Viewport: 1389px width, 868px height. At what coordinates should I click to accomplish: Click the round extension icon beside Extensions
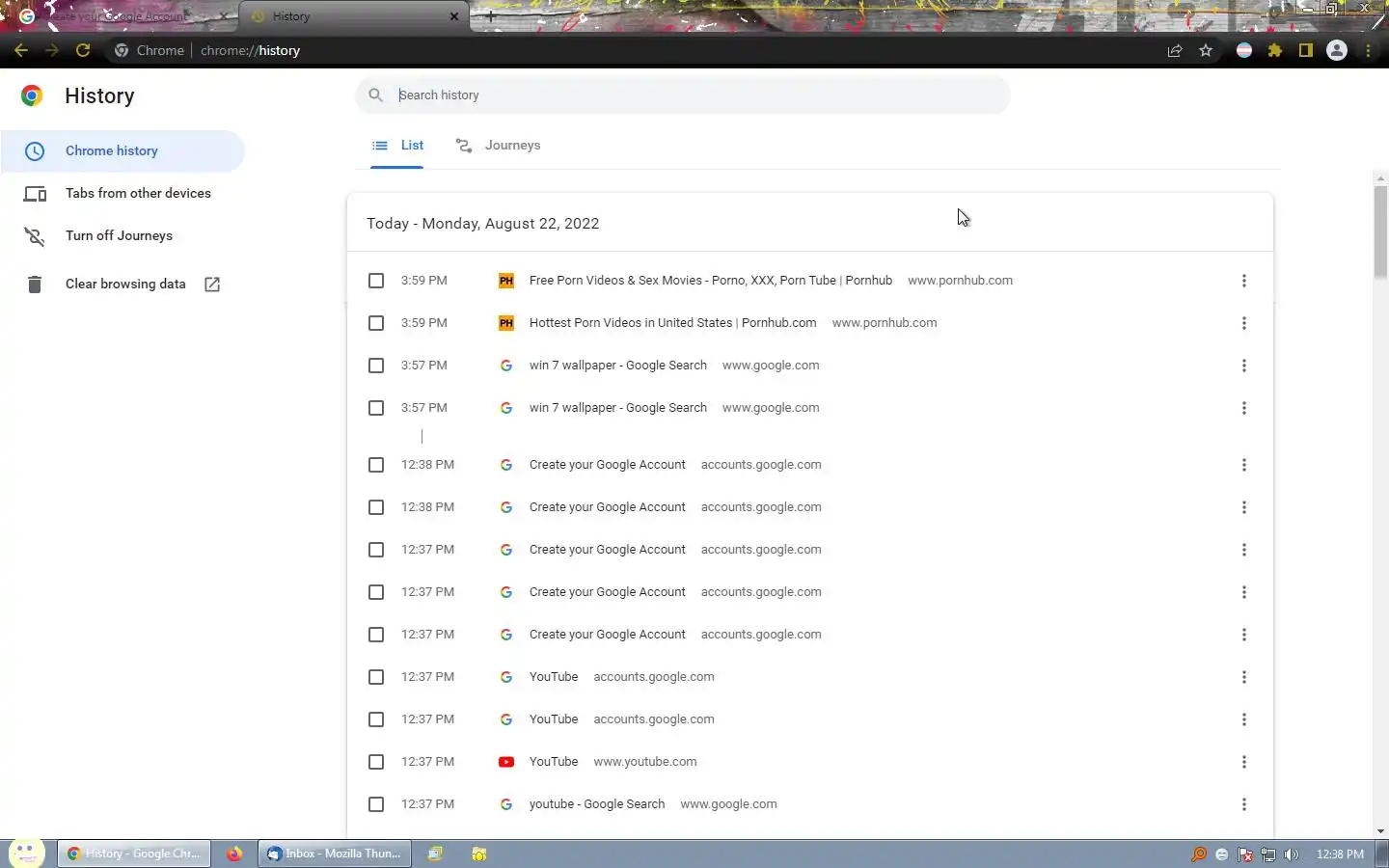pos(1244,51)
